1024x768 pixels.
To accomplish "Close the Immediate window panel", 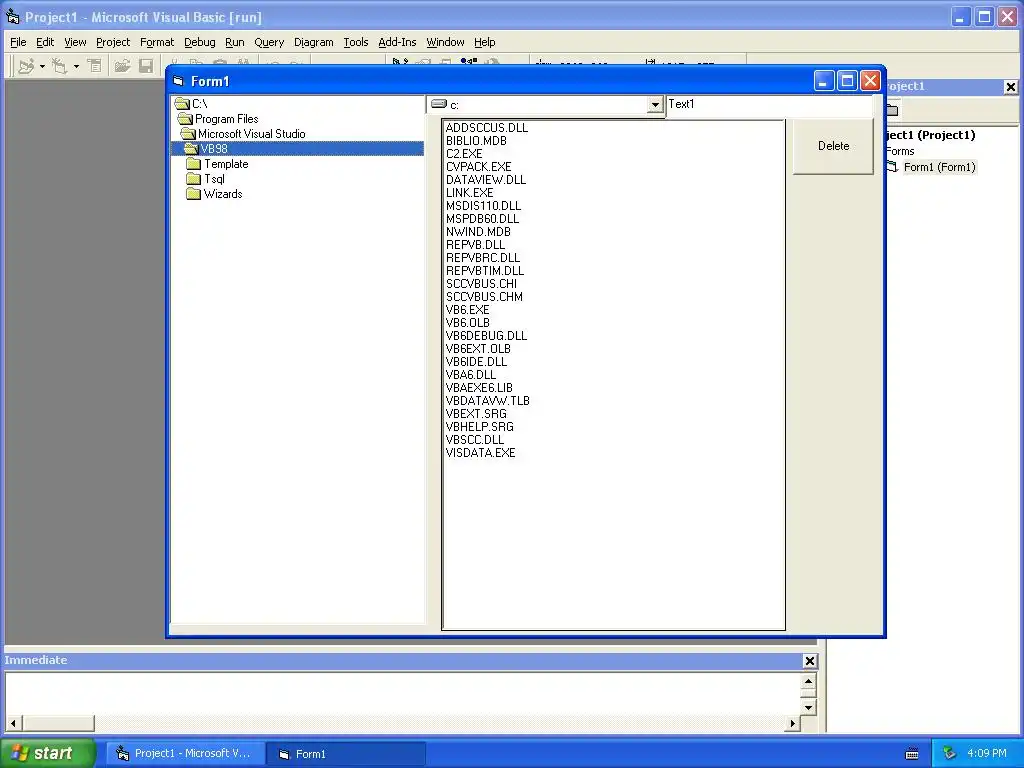I will 810,661.
